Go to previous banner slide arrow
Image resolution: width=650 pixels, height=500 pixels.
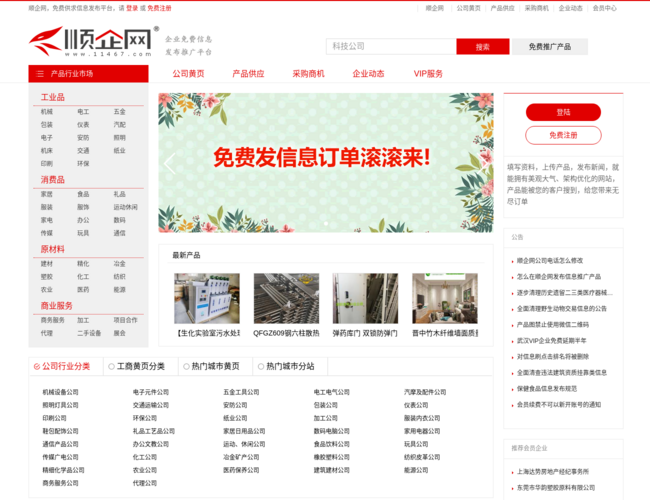click(169, 163)
